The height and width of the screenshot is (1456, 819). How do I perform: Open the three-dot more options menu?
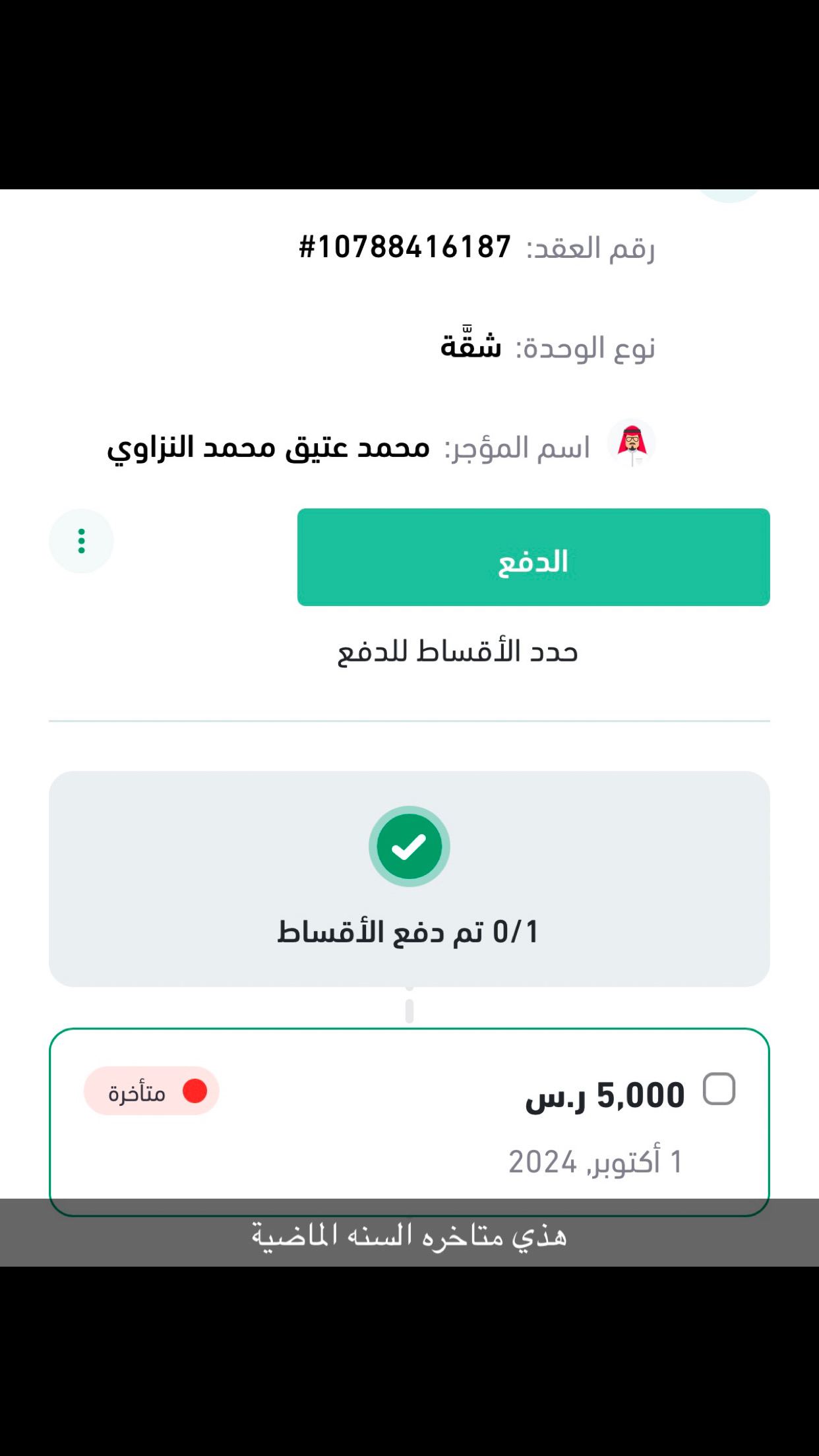(81, 541)
